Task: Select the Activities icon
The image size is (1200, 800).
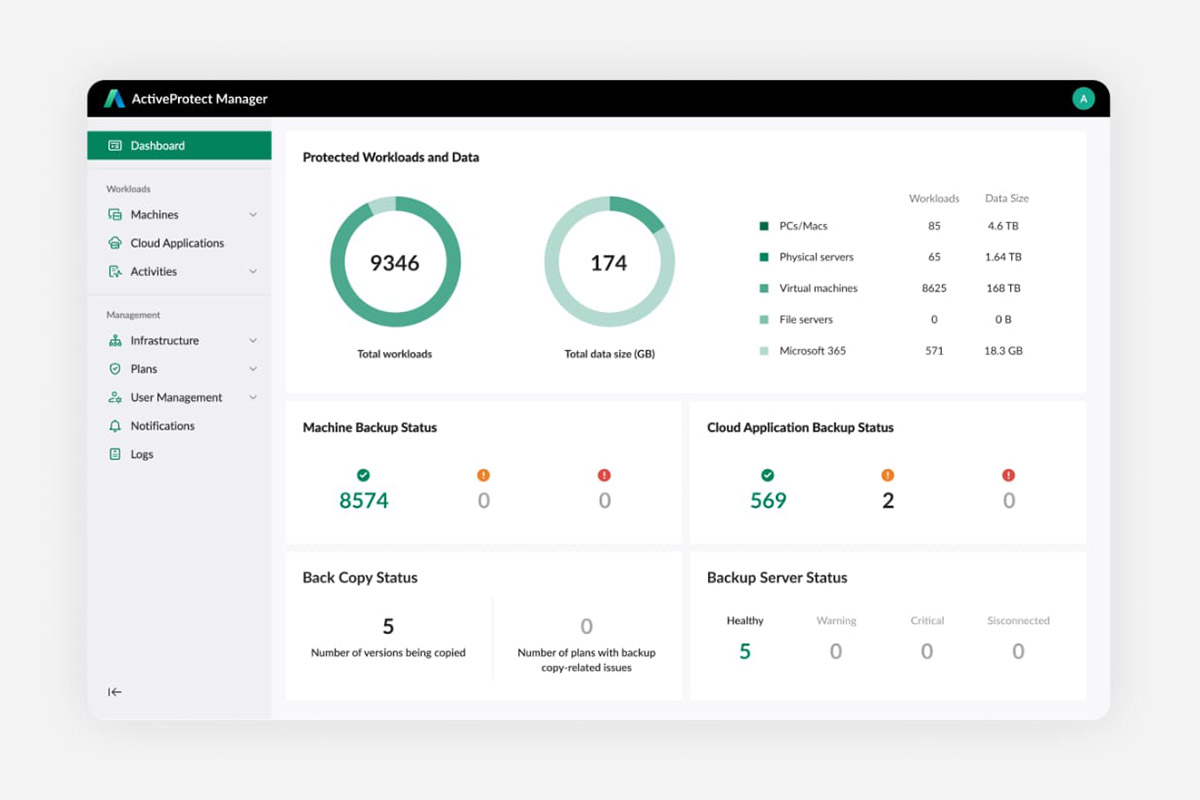Action: point(113,271)
